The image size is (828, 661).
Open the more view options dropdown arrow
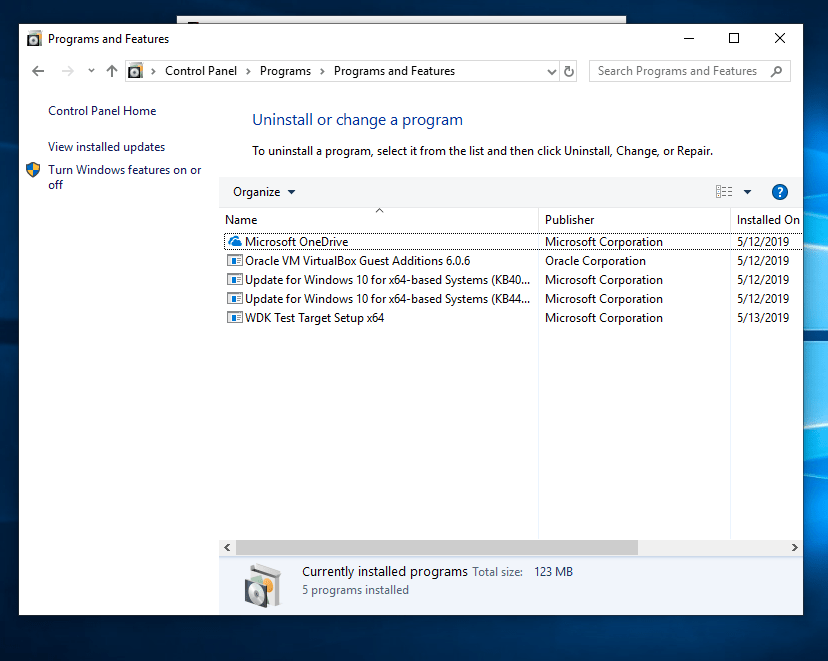747,192
